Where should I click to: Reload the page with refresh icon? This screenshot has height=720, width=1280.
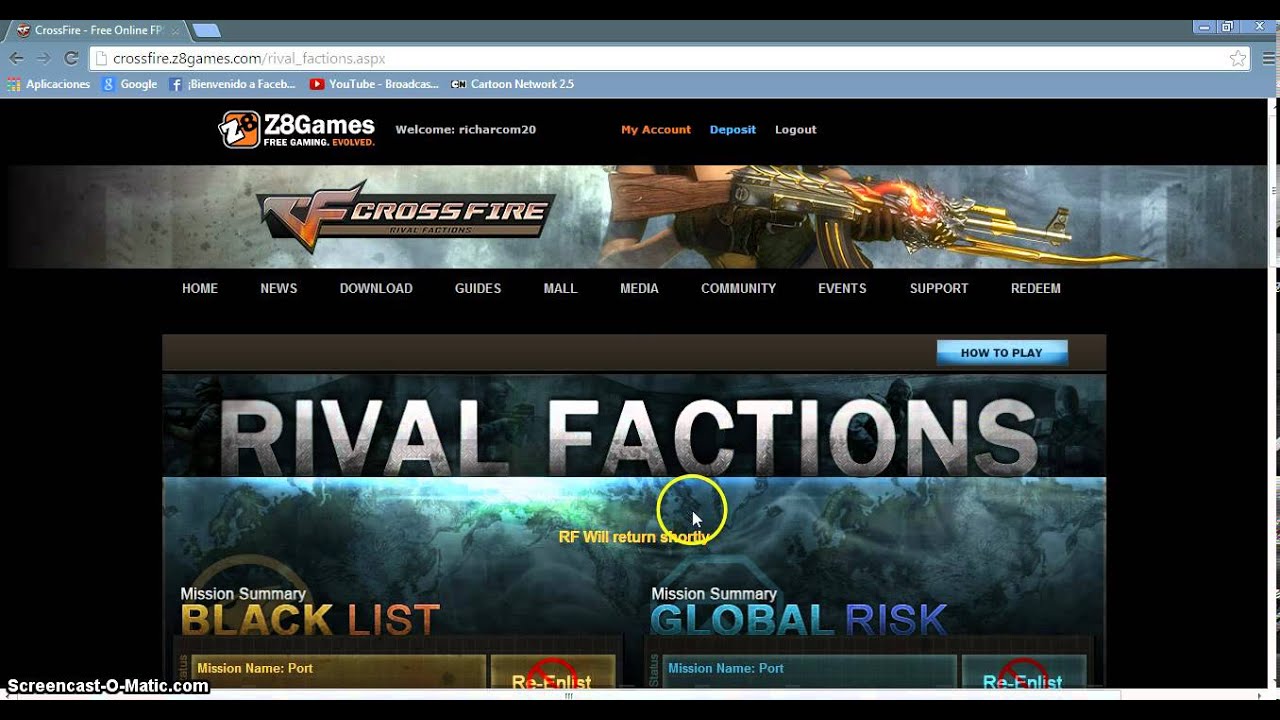[71, 58]
